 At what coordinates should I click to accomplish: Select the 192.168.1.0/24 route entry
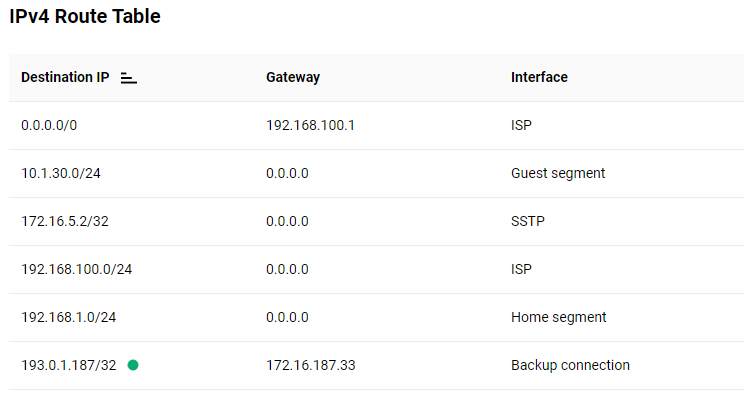click(376, 318)
